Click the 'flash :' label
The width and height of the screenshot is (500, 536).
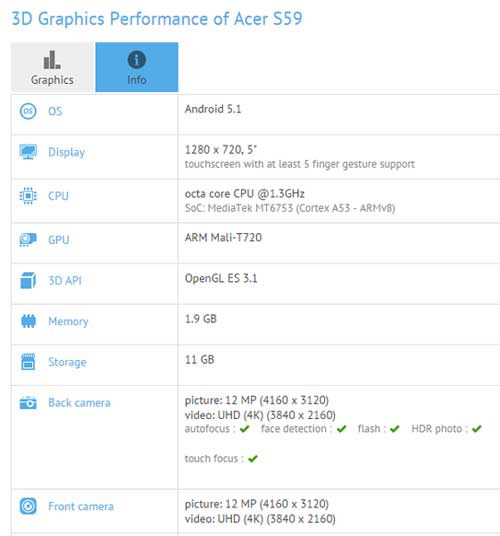pos(372,429)
